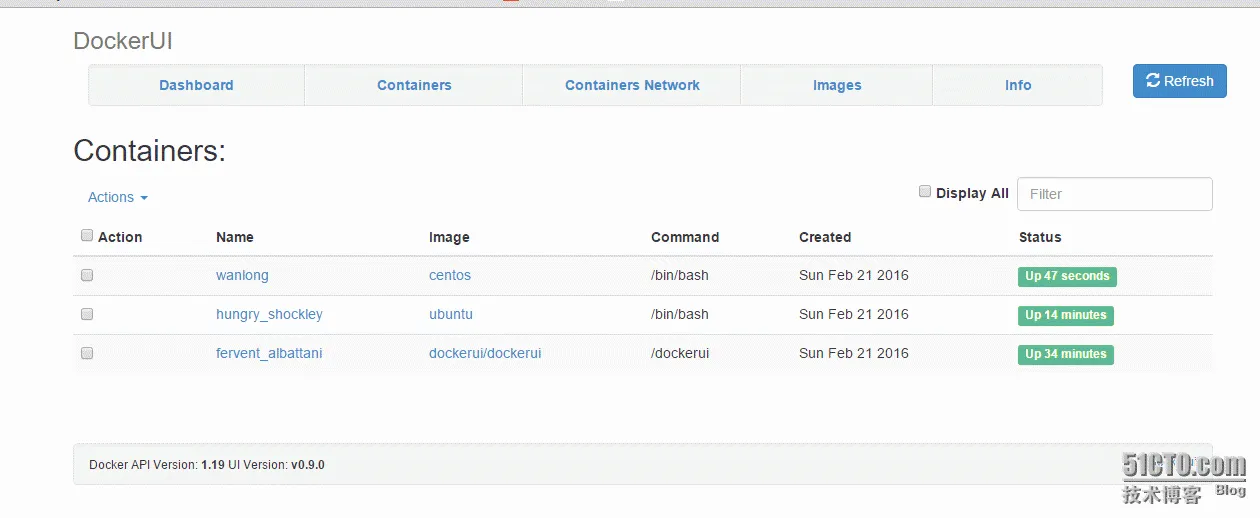Click the Filter input field

coord(1114,194)
